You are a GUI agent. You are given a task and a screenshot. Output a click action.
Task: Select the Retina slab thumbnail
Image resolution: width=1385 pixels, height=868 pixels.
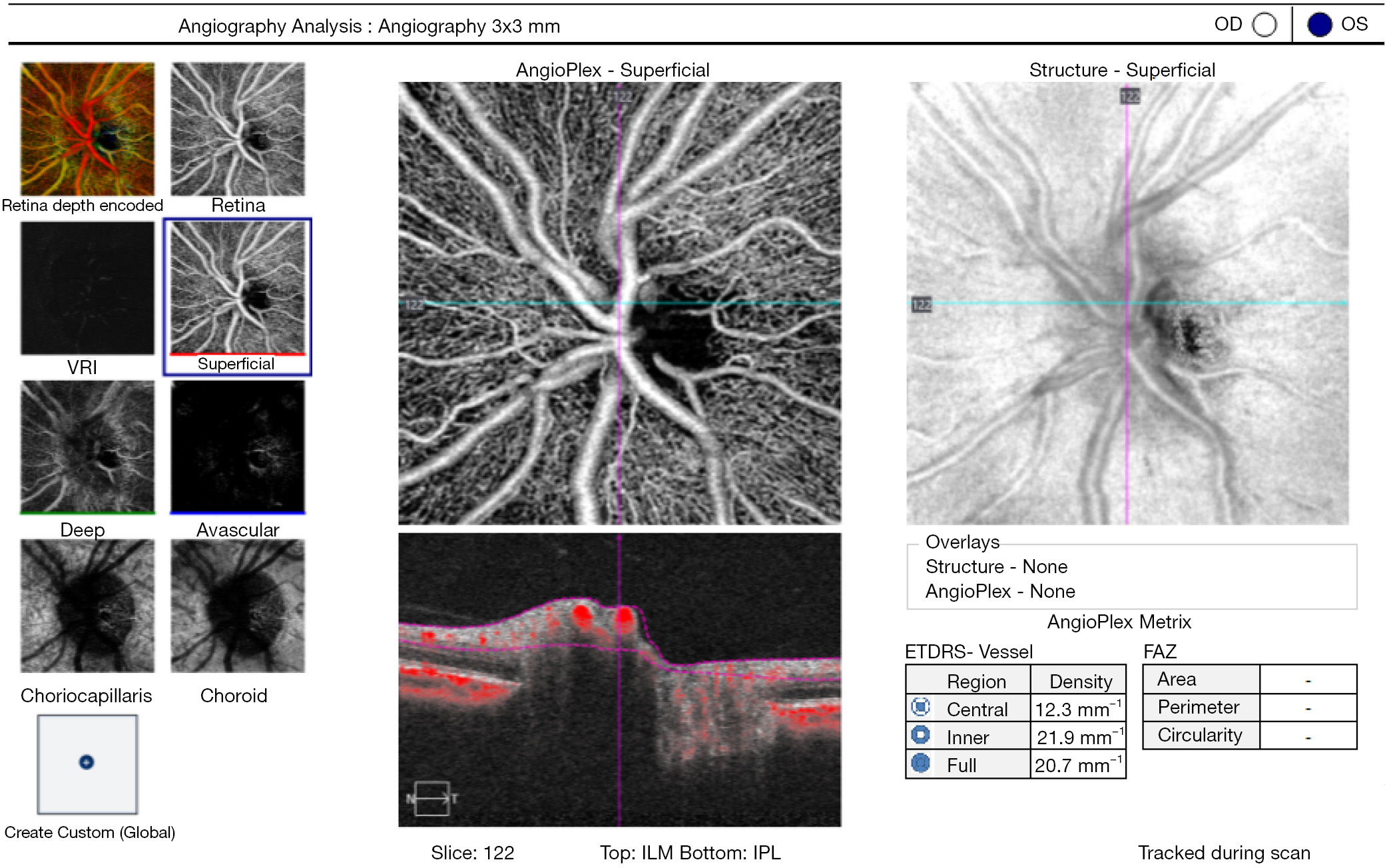[x=238, y=129]
